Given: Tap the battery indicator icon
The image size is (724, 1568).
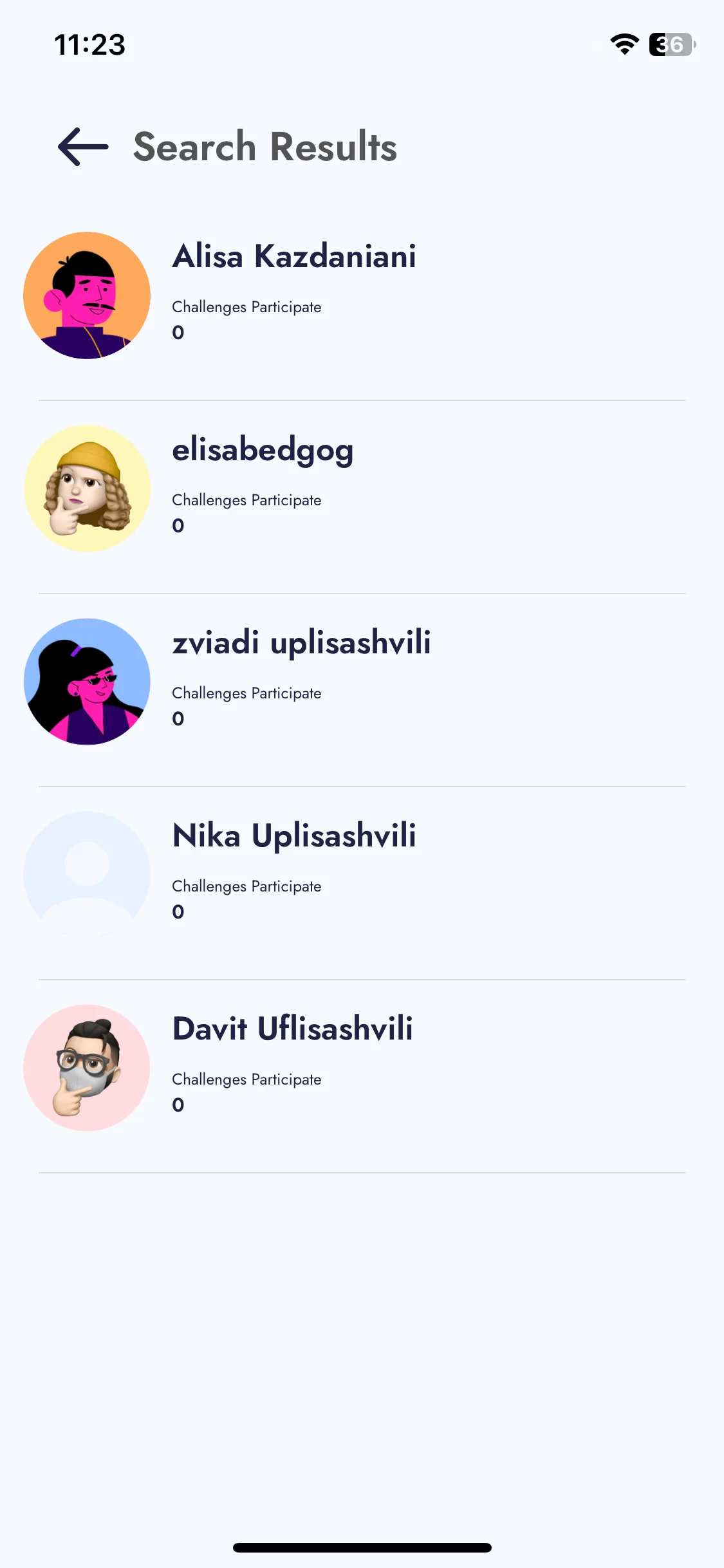Looking at the screenshot, I should (x=672, y=44).
